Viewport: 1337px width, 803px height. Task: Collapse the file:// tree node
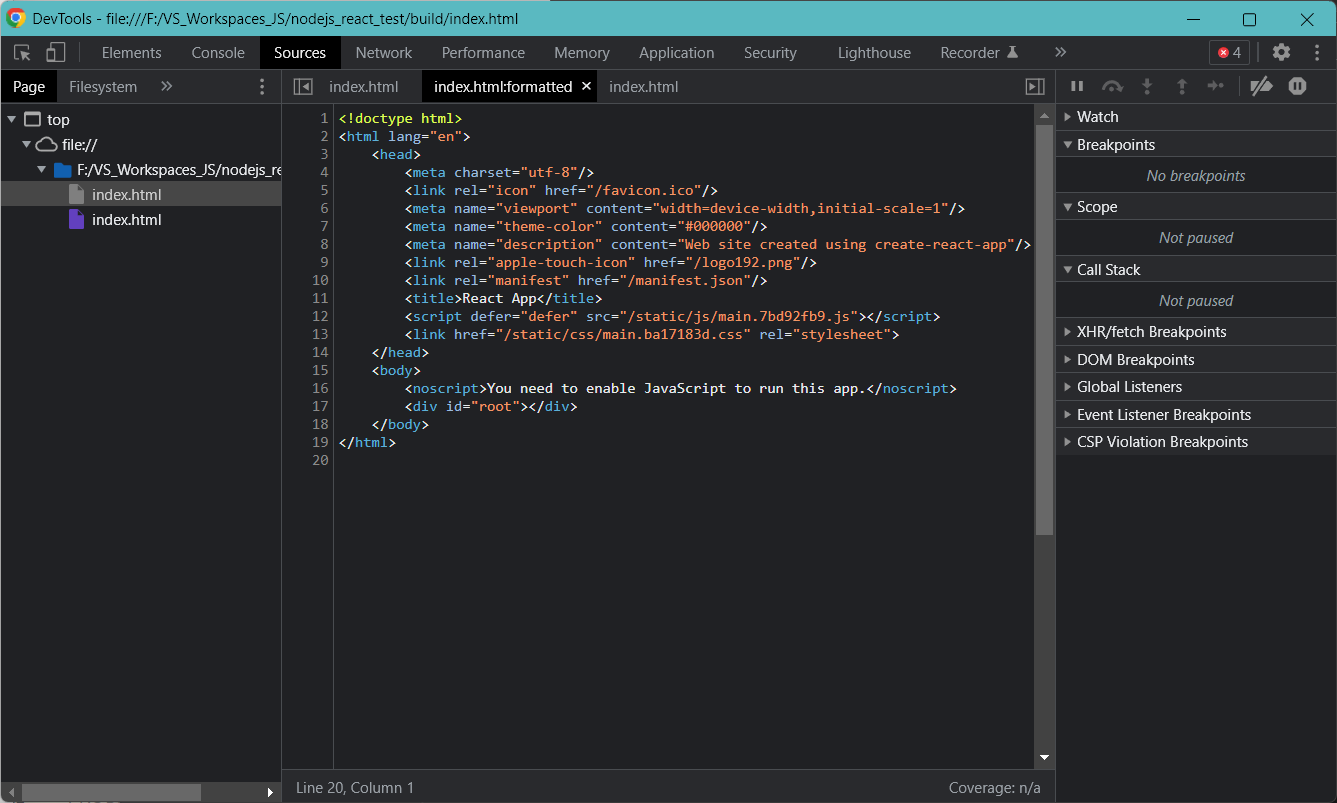tap(27, 145)
